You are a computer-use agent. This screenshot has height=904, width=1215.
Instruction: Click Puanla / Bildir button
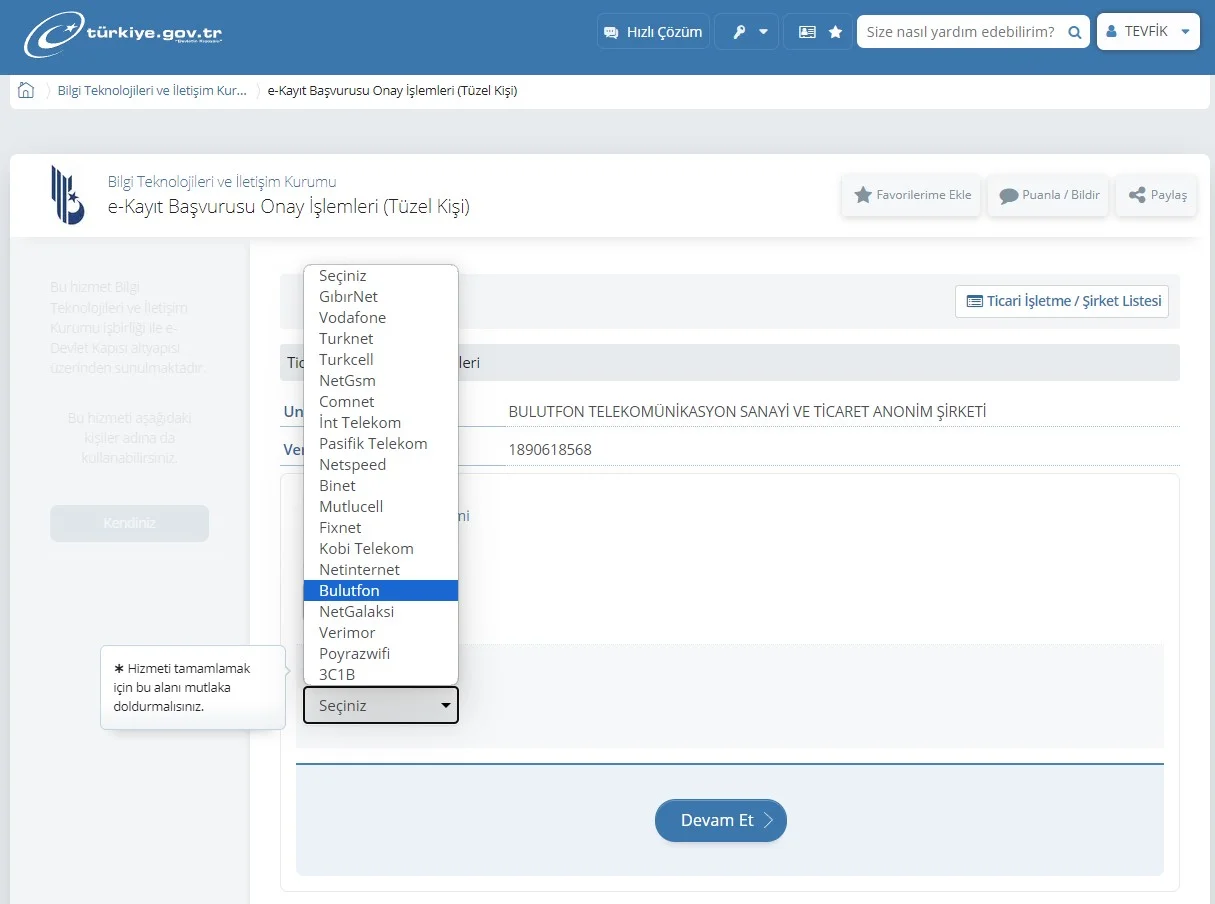tap(1049, 195)
